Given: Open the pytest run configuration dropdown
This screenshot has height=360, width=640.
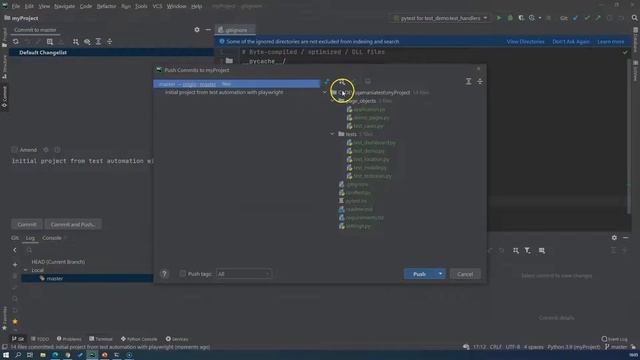Looking at the screenshot, I should [x=441, y=18].
